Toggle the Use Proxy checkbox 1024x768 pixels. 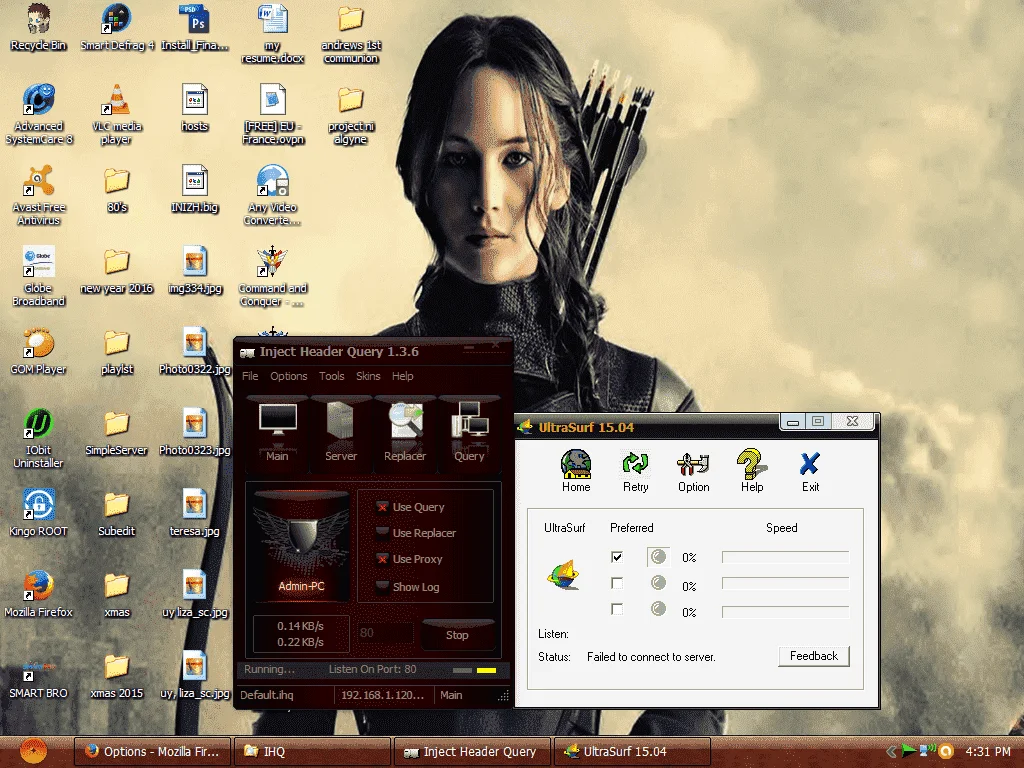coord(383,559)
